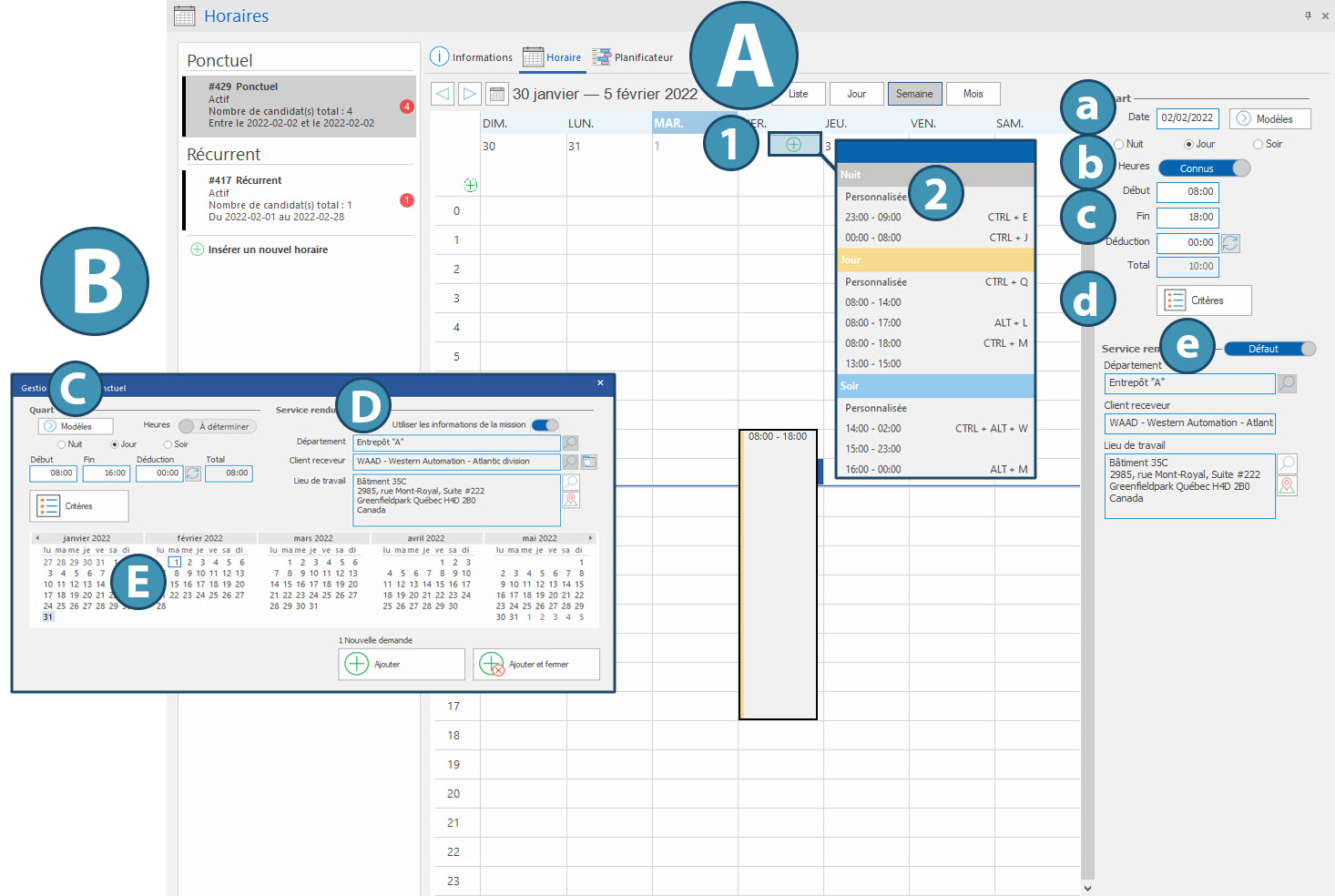Image resolution: width=1335 pixels, height=896 pixels.
Task: Click the Début time input field
Action: [1187, 191]
